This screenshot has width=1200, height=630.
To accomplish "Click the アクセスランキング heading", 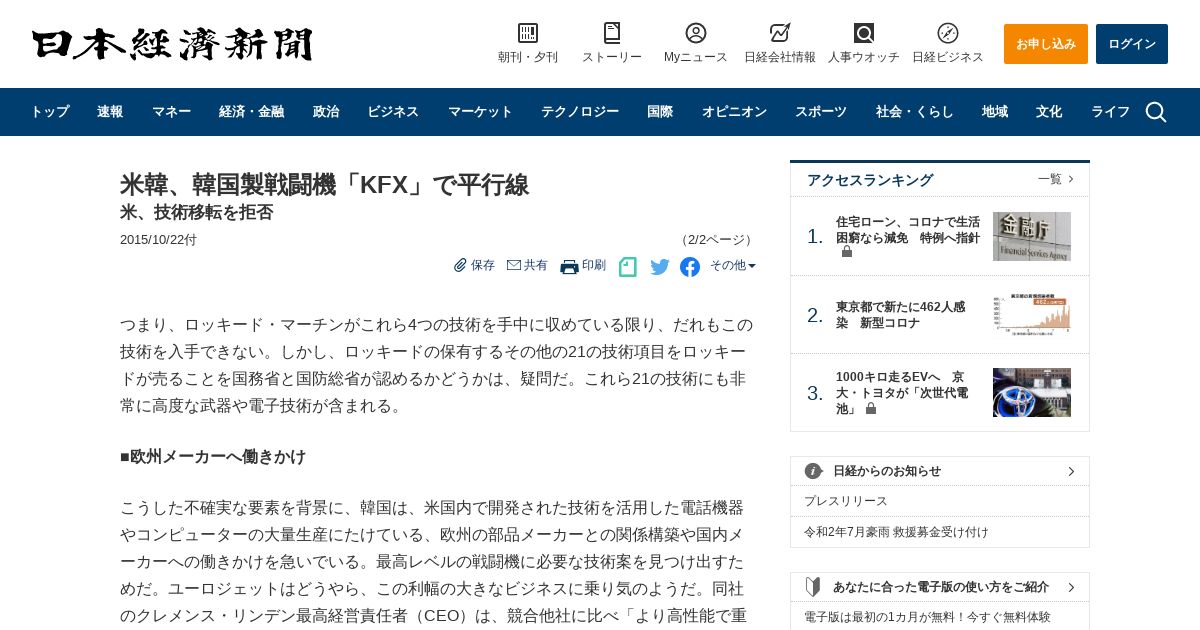I will [870, 180].
